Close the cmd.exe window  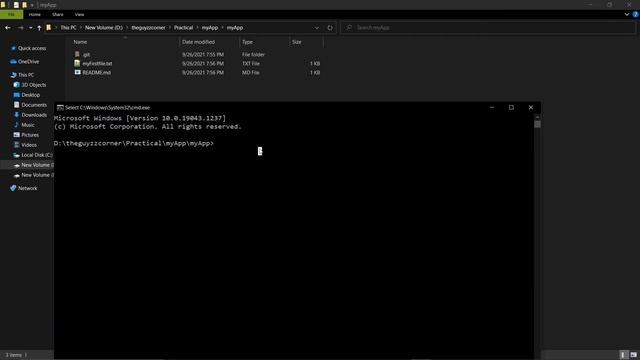point(531,107)
